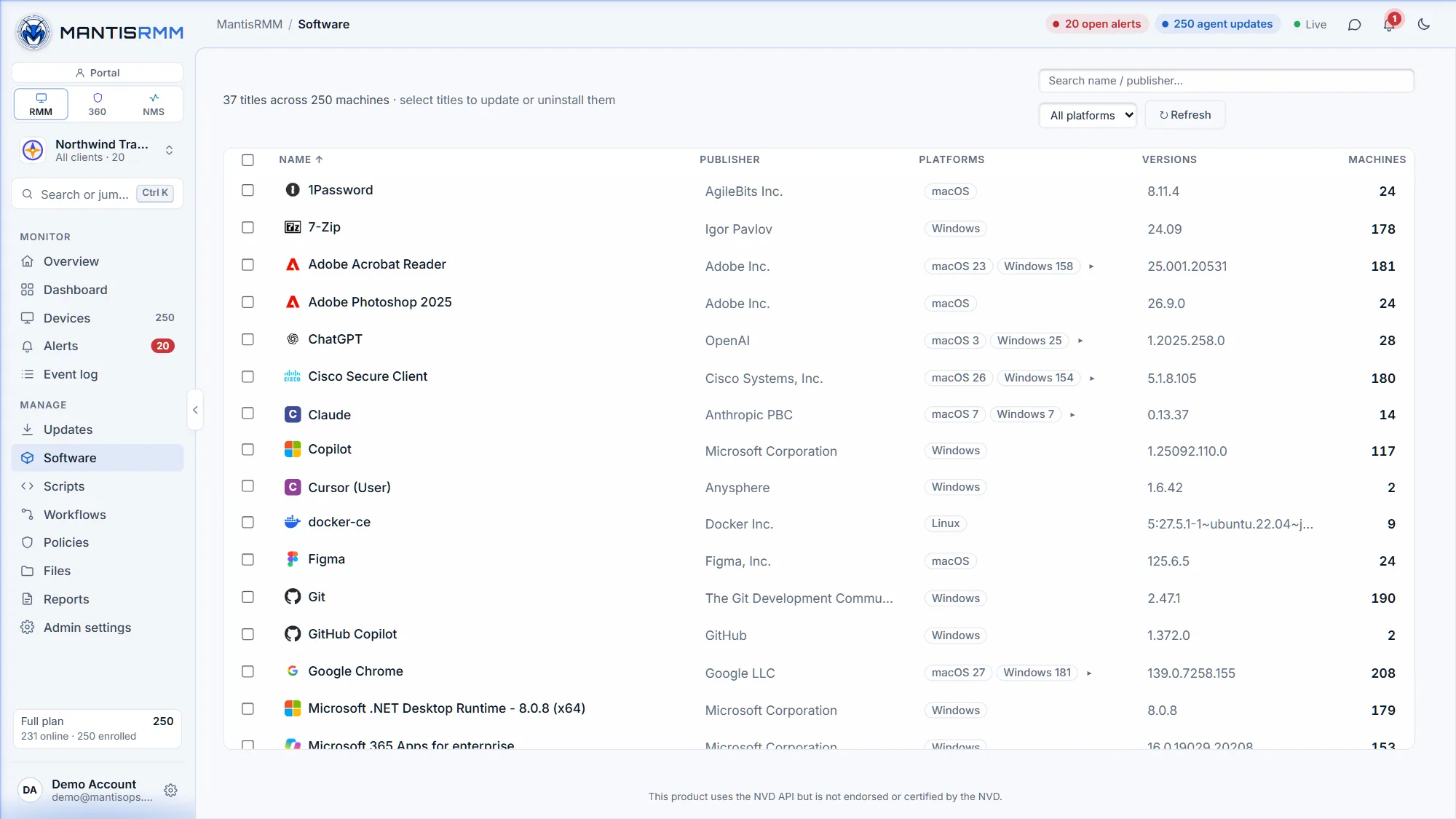Click the ChatGPT app icon

(293, 339)
